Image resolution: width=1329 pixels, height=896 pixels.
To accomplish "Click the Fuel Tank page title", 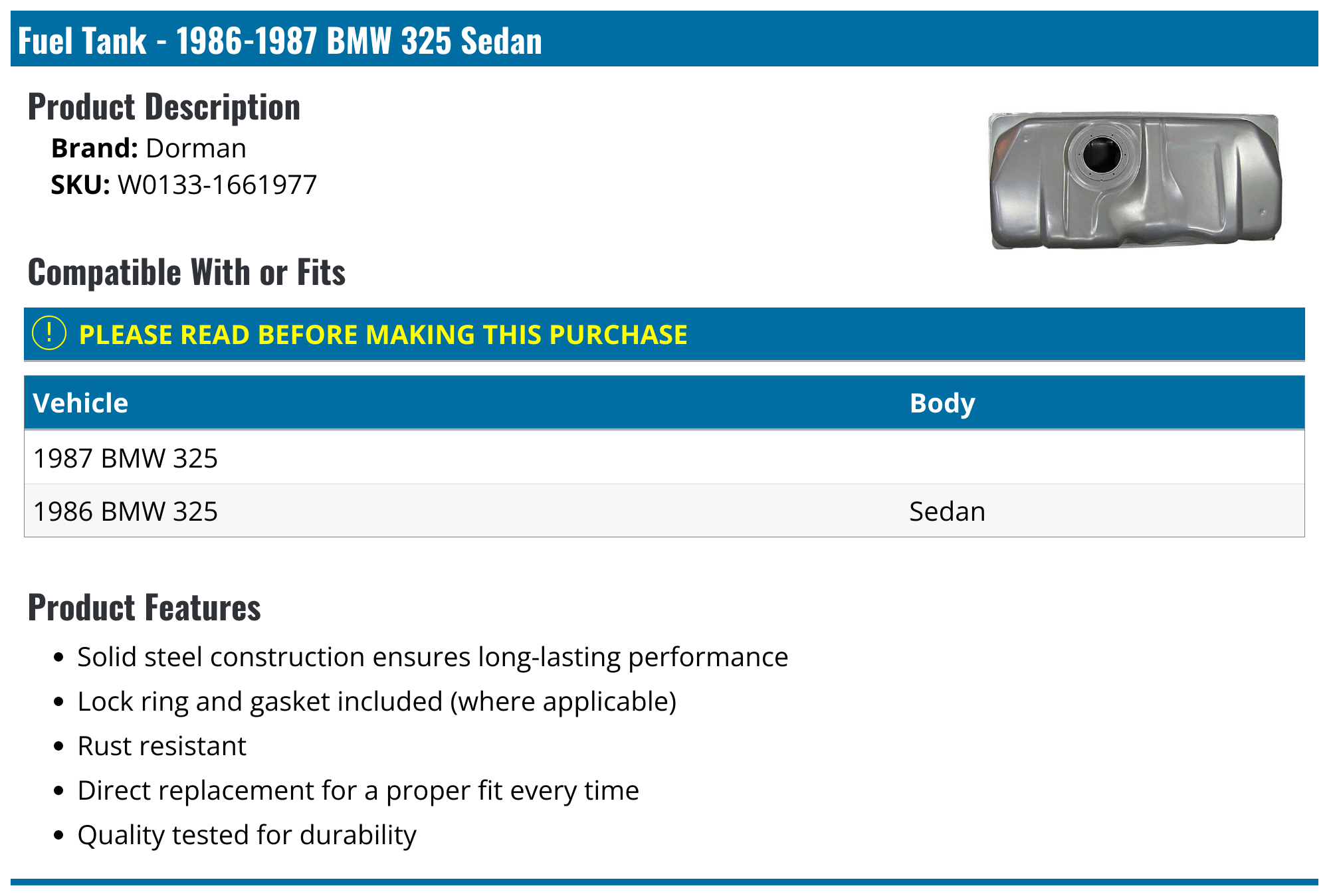I will click(x=280, y=41).
